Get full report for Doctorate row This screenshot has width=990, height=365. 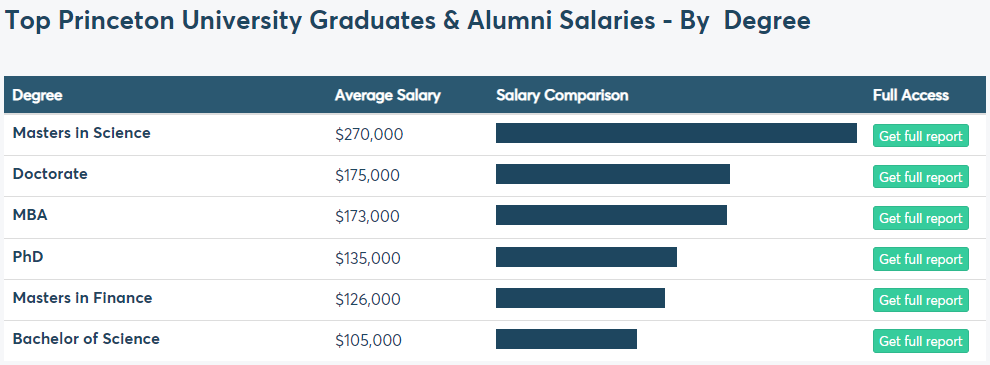pos(921,177)
